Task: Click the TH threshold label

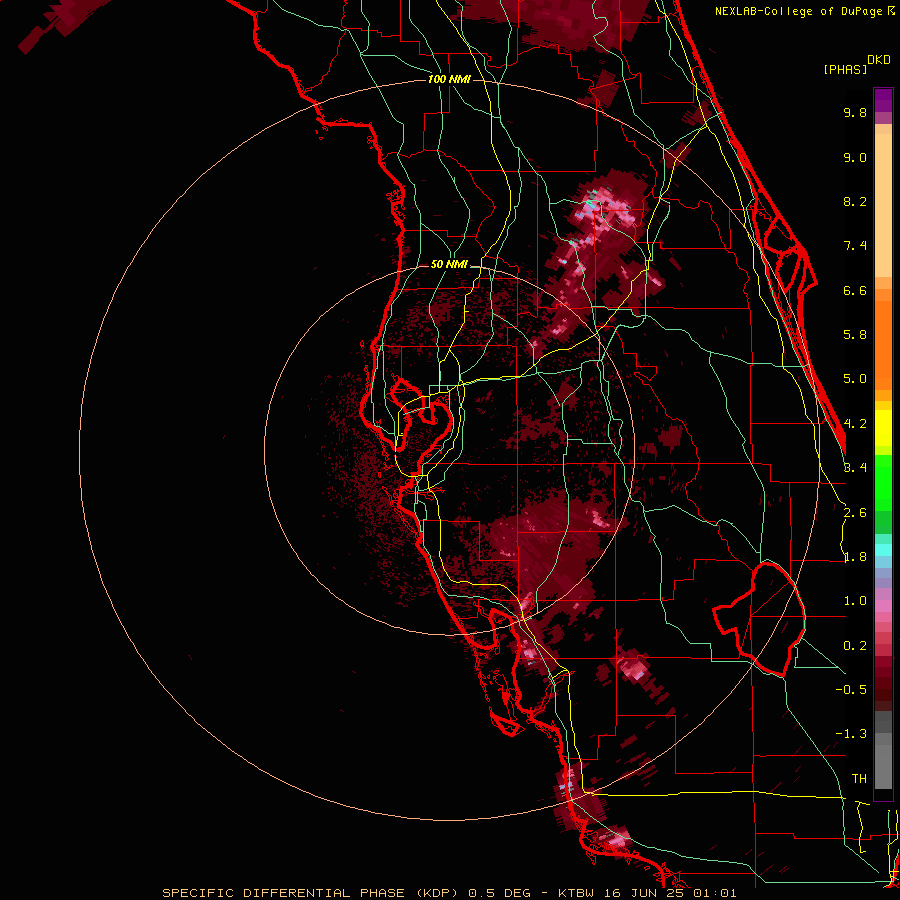Action: coord(859,779)
